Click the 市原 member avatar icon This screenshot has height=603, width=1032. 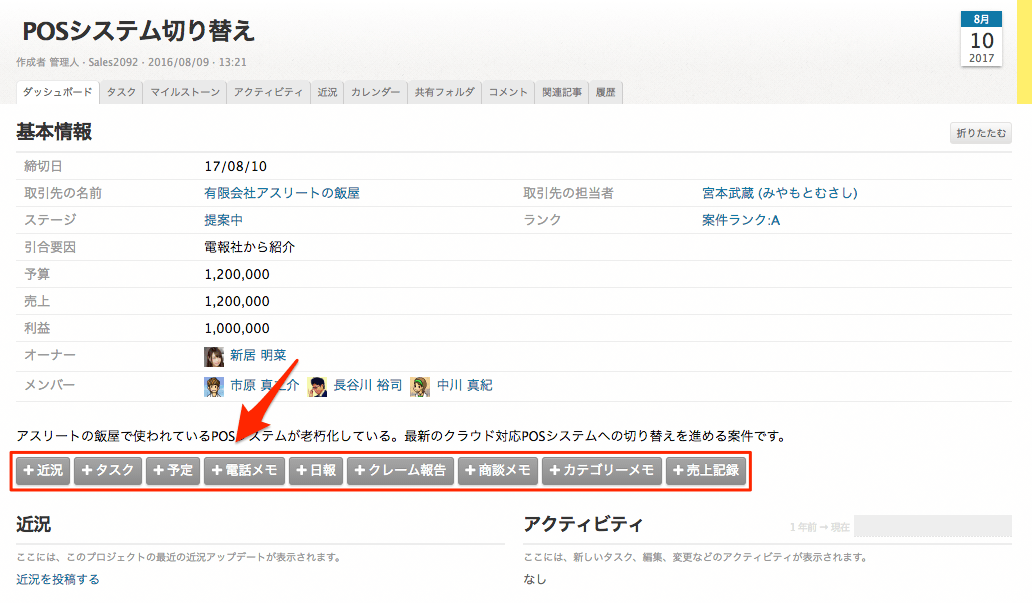pyautogui.click(x=214, y=387)
